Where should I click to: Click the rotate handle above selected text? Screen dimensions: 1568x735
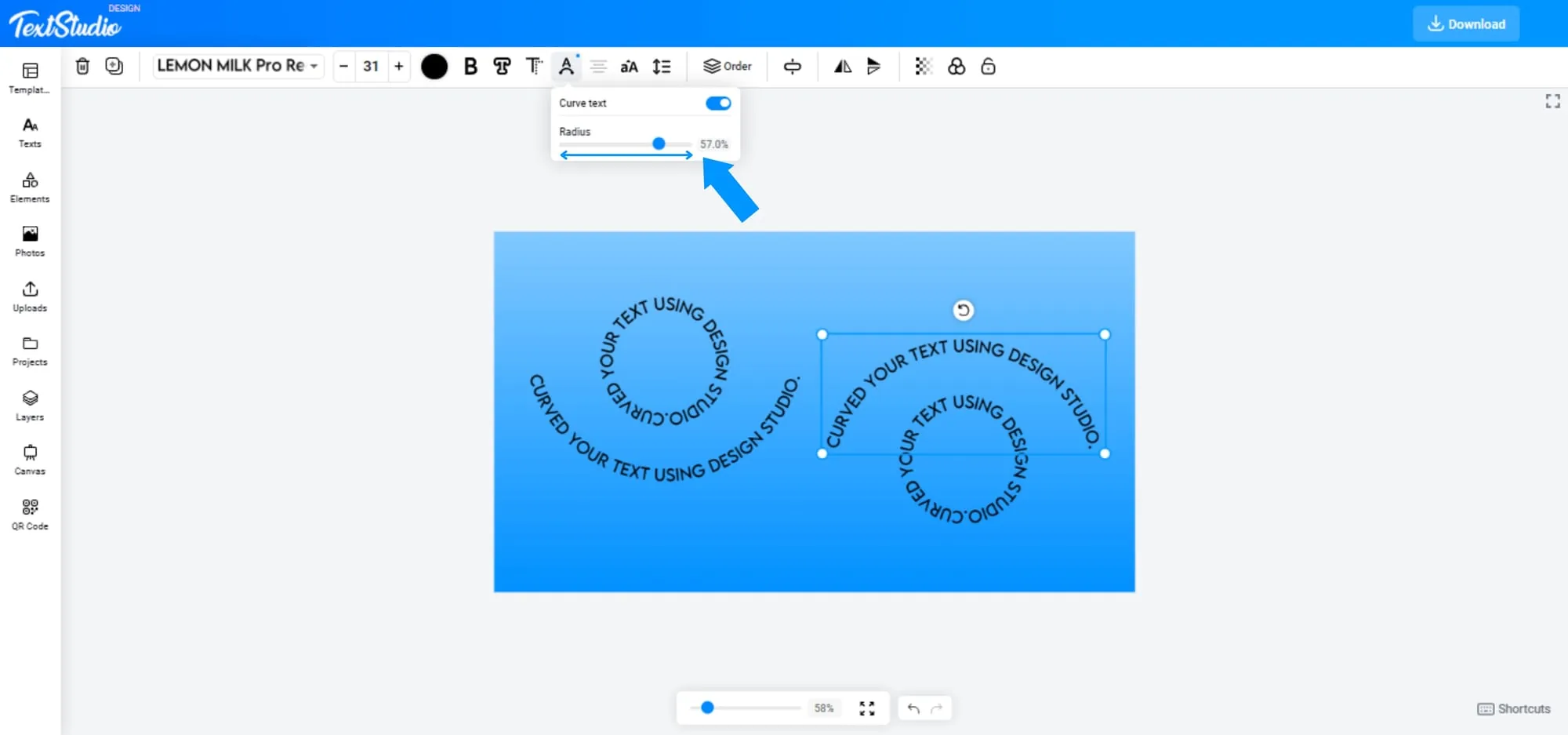pos(964,310)
